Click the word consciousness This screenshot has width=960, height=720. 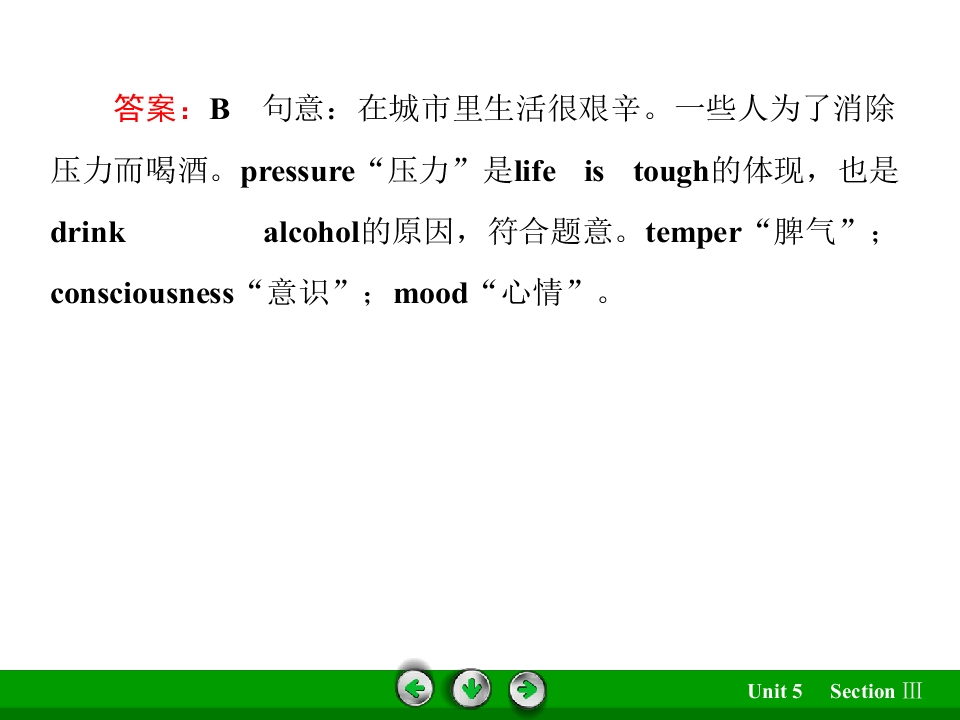(x=142, y=294)
